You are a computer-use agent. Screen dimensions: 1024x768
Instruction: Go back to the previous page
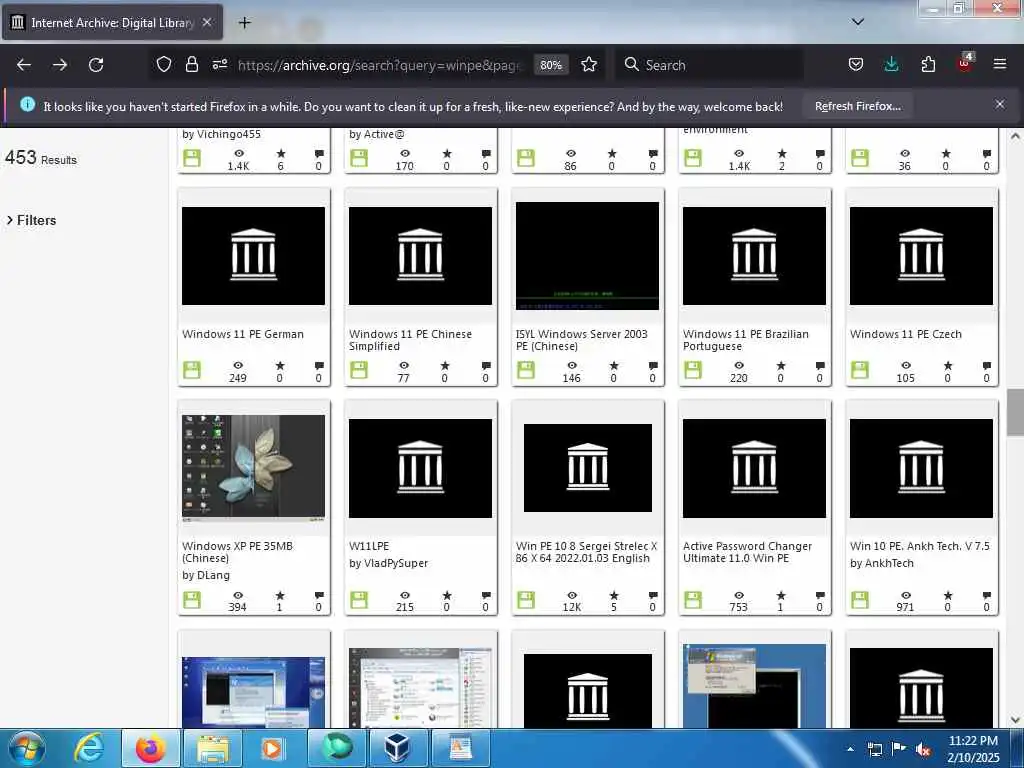coord(24,65)
